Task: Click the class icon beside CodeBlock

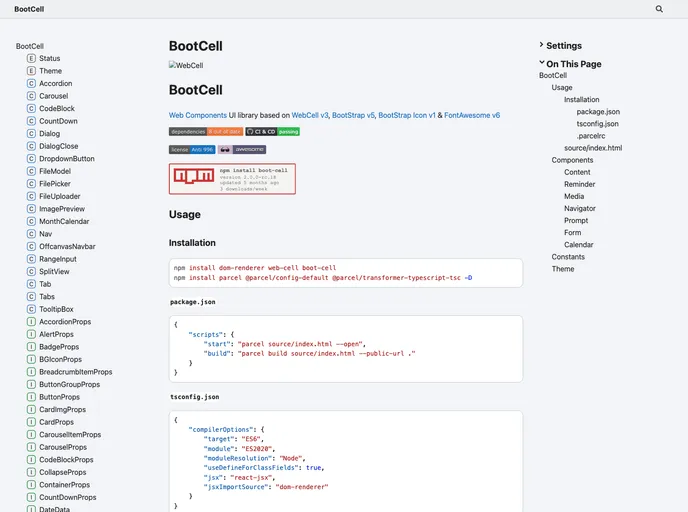Action: pyautogui.click(x=31, y=108)
